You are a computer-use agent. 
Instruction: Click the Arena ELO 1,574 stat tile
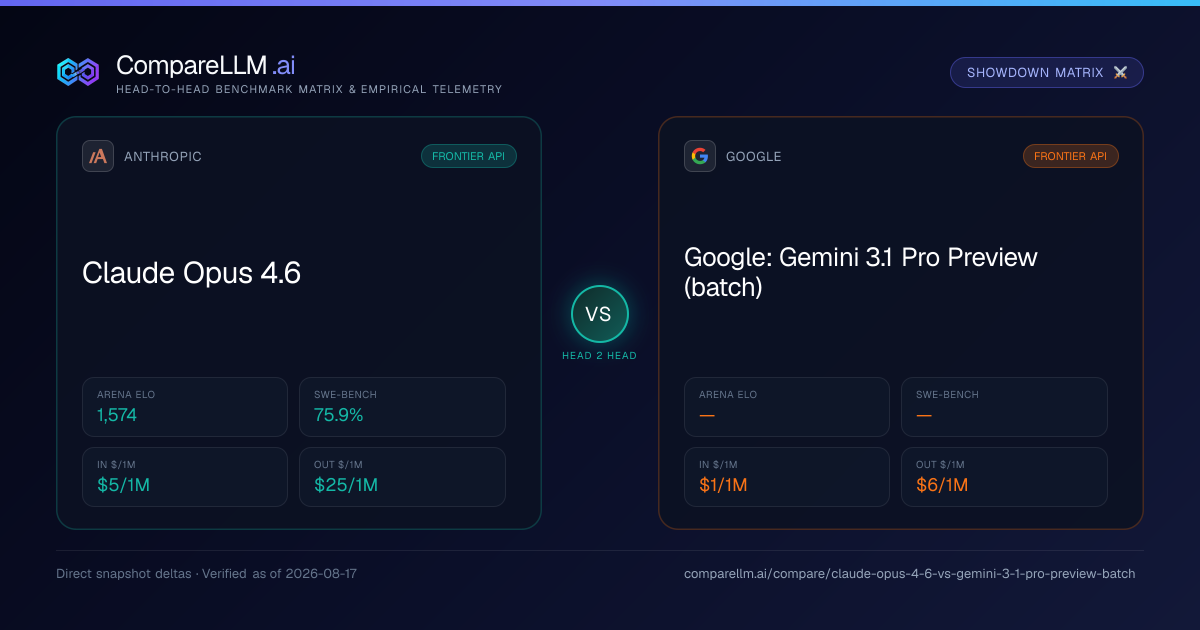(185, 407)
